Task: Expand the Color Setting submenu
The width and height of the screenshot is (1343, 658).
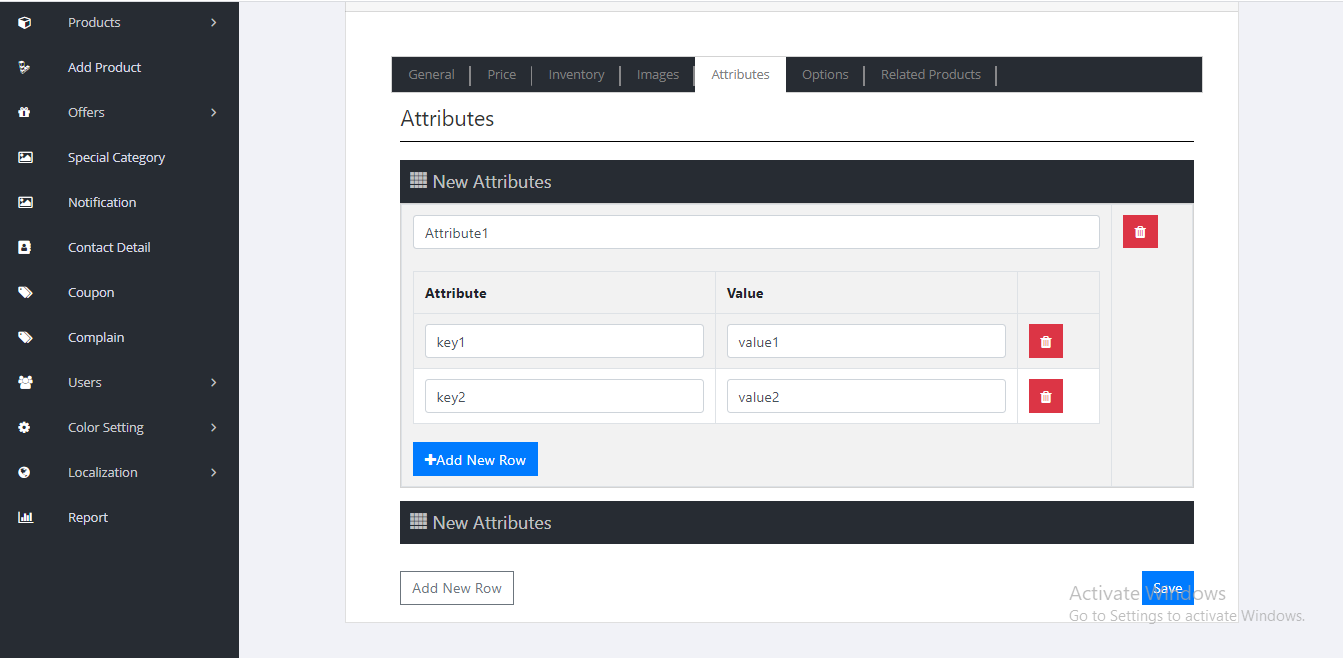Action: pos(213,427)
